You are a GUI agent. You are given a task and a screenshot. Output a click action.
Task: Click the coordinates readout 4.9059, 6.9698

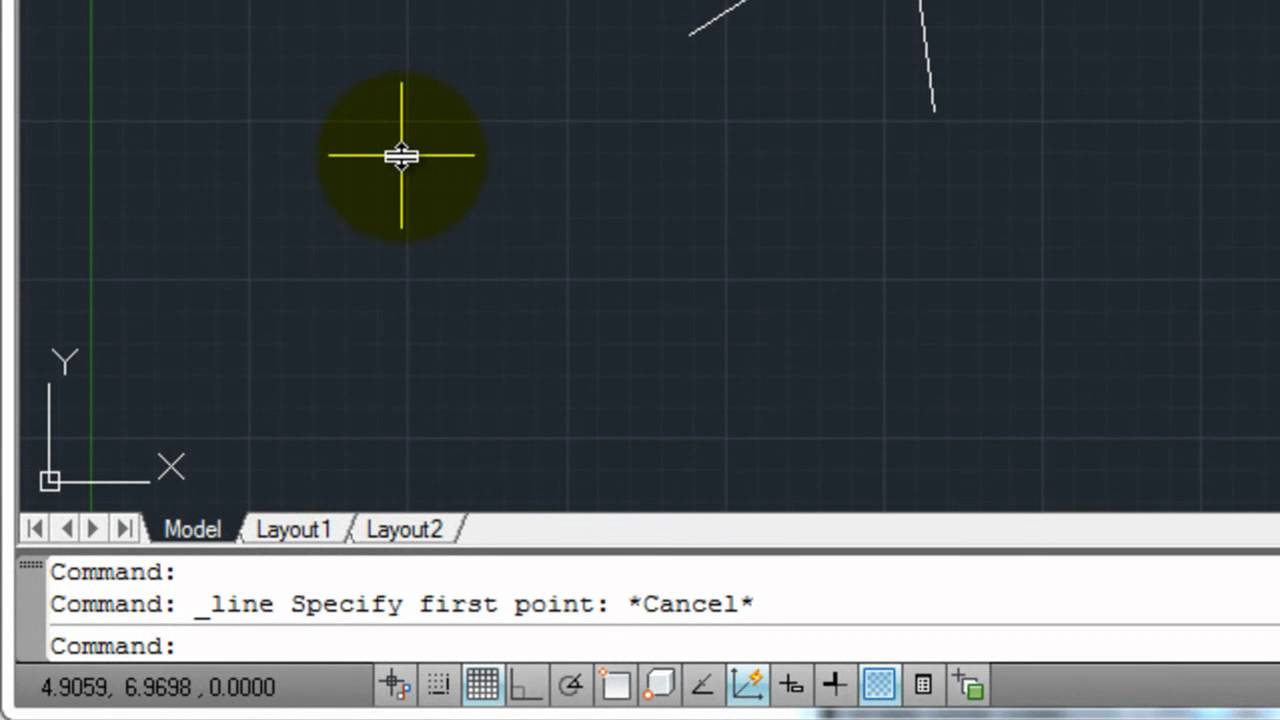coord(158,687)
